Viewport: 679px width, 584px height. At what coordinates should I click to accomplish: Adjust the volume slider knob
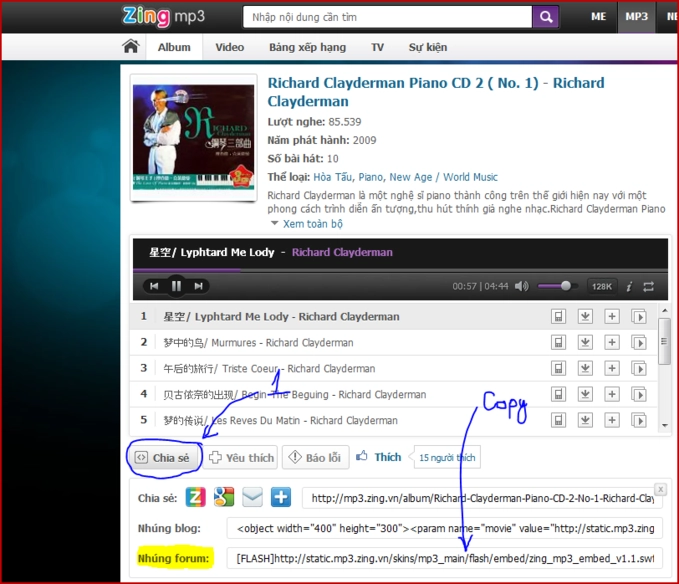pyautogui.click(x=566, y=286)
